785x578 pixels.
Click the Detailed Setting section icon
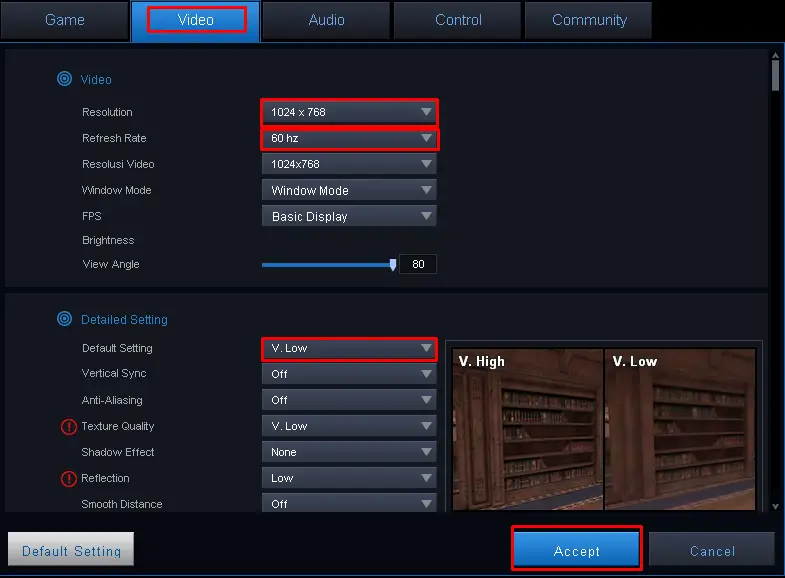pyautogui.click(x=64, y=319)
